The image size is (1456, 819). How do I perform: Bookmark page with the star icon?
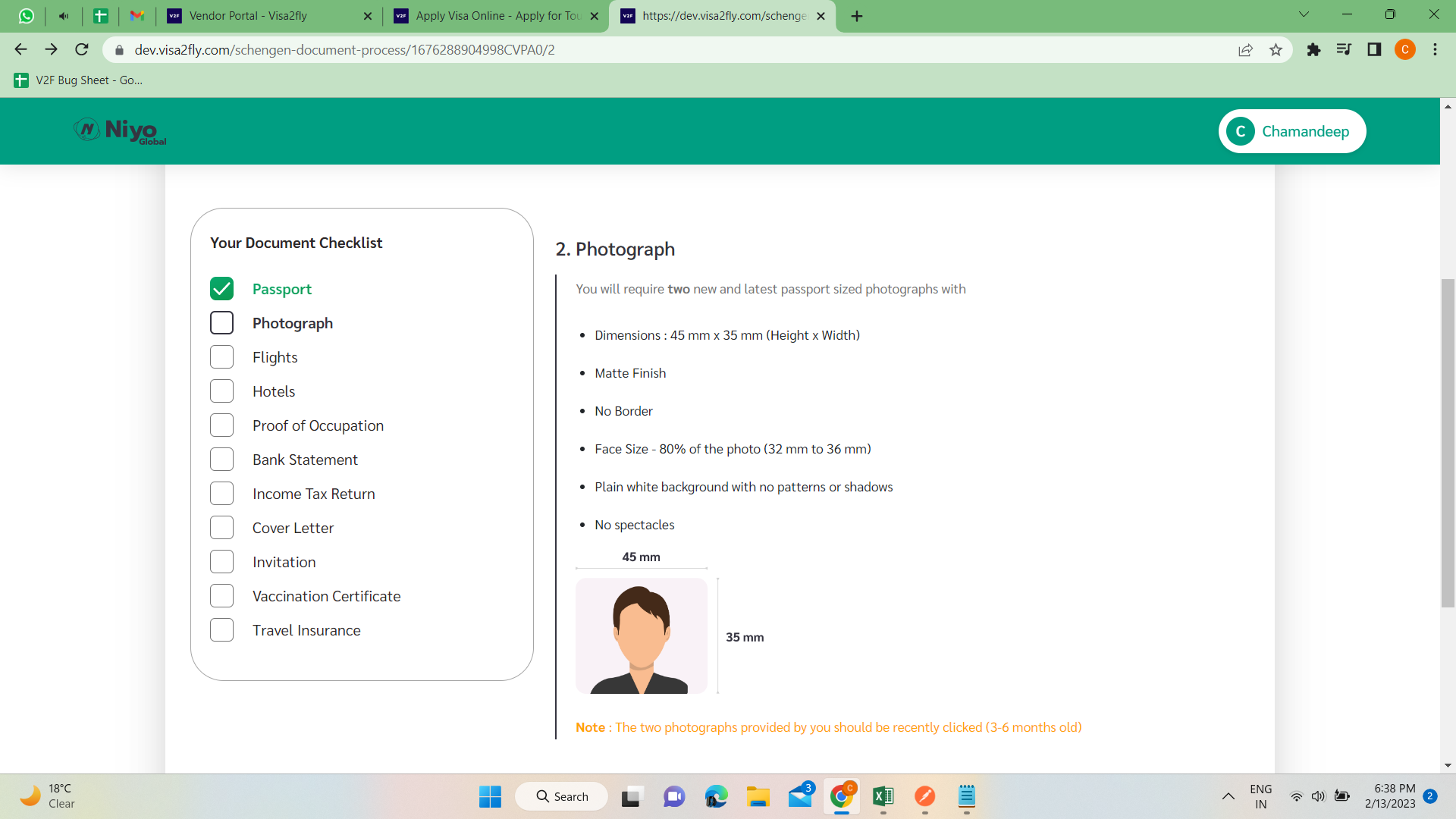[1276, 50]
